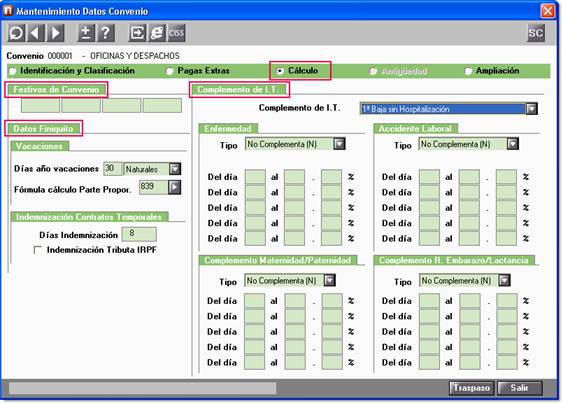Click the CISS toolbar icon

(x=176, y=33)
